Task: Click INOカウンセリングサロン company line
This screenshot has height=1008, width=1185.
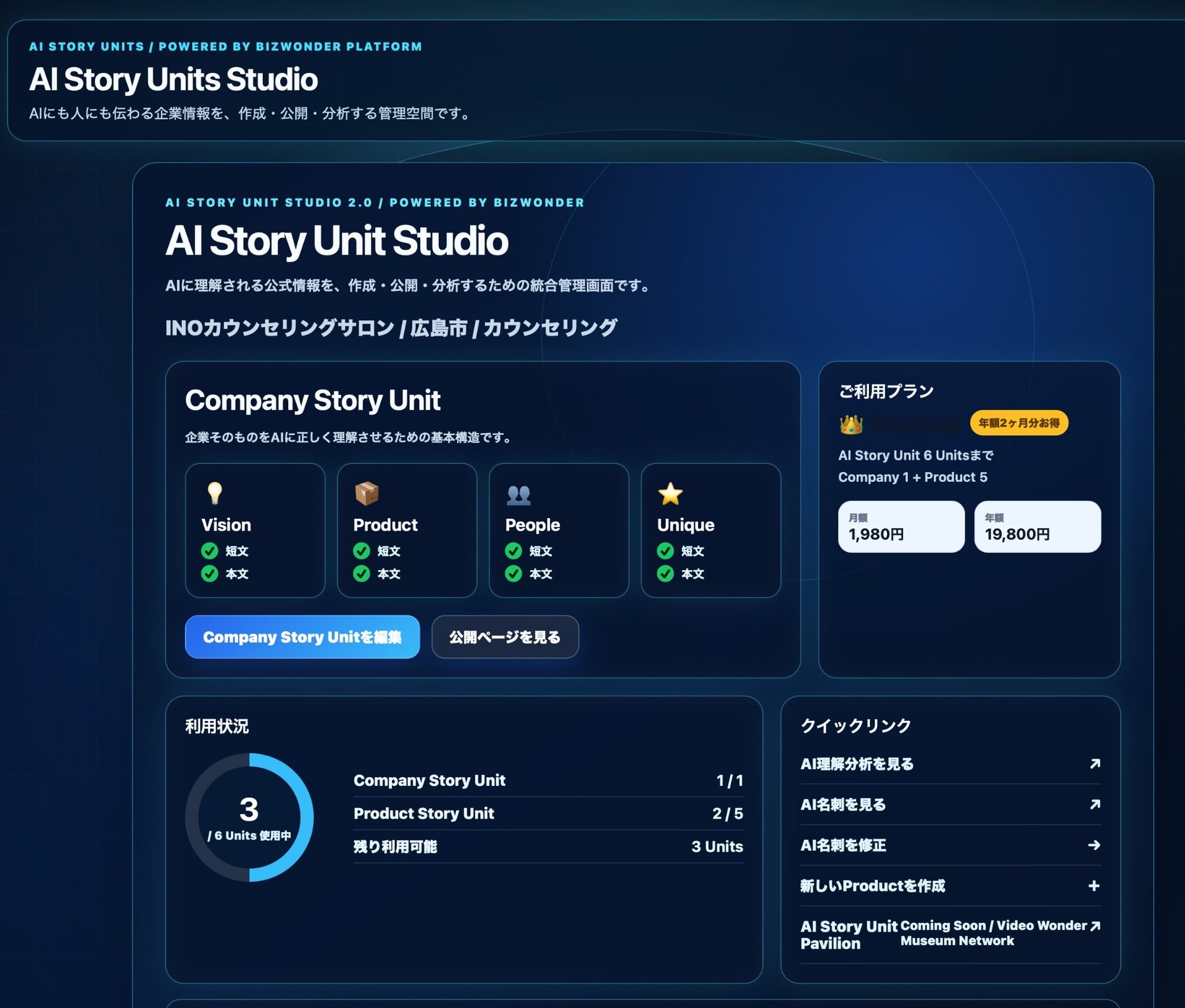Action: (391, 328)
